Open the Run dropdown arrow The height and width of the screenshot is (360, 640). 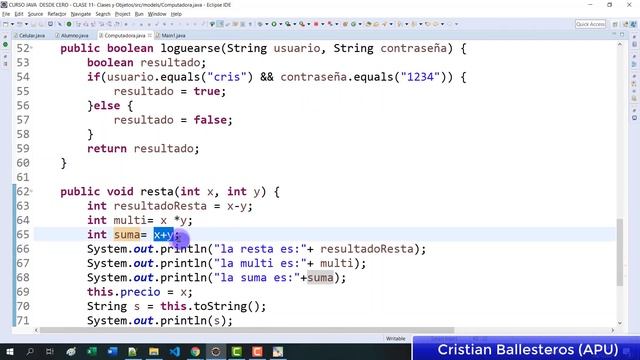280,24
